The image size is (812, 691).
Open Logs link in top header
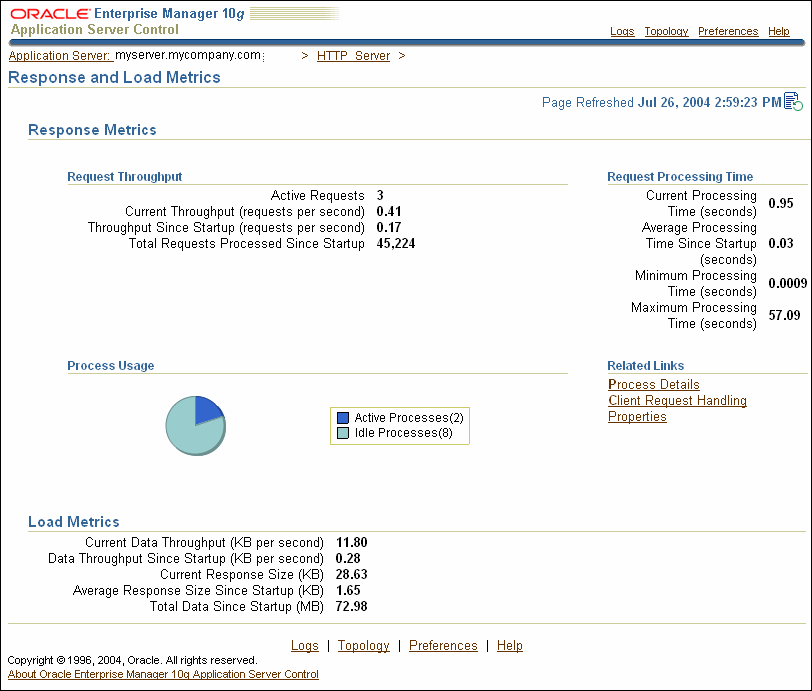point(622,32)
